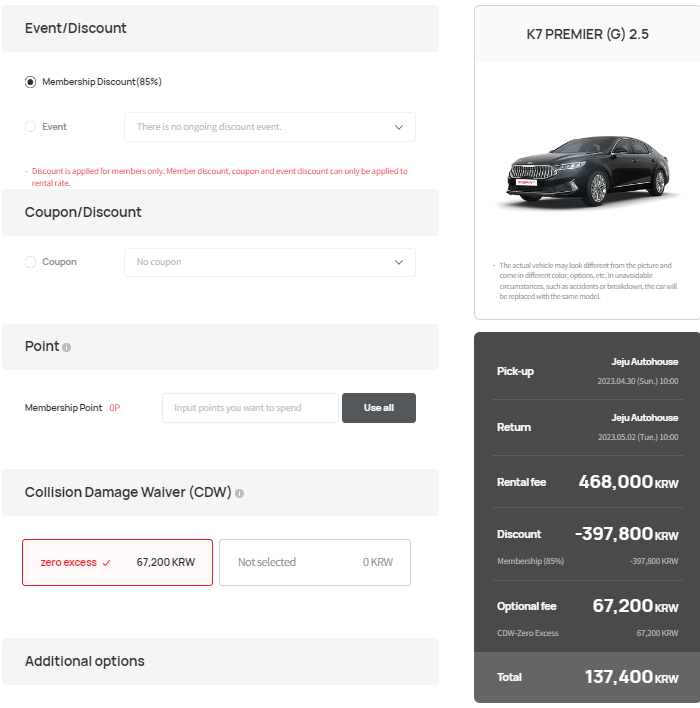Choose the Not selected CDW option
Screen dimensions: 700x708
coord(315,562)
